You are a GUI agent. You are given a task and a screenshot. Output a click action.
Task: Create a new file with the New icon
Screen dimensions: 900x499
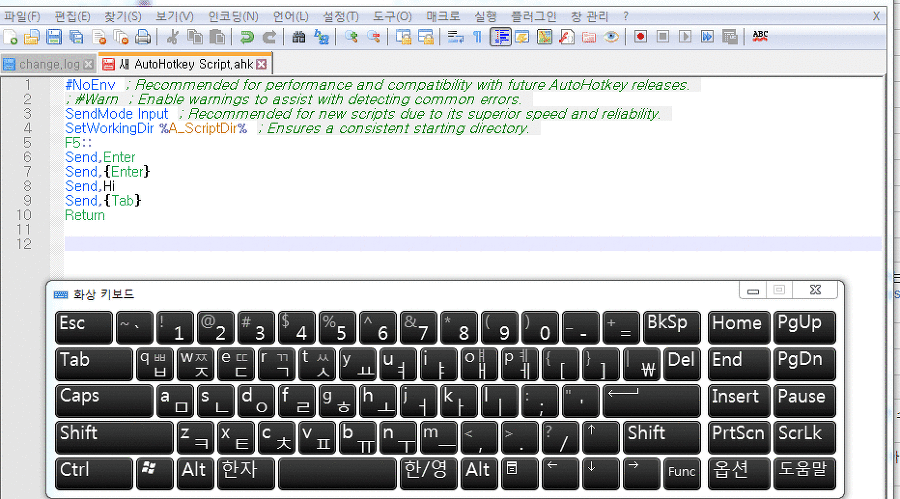[x=10, y=37]
